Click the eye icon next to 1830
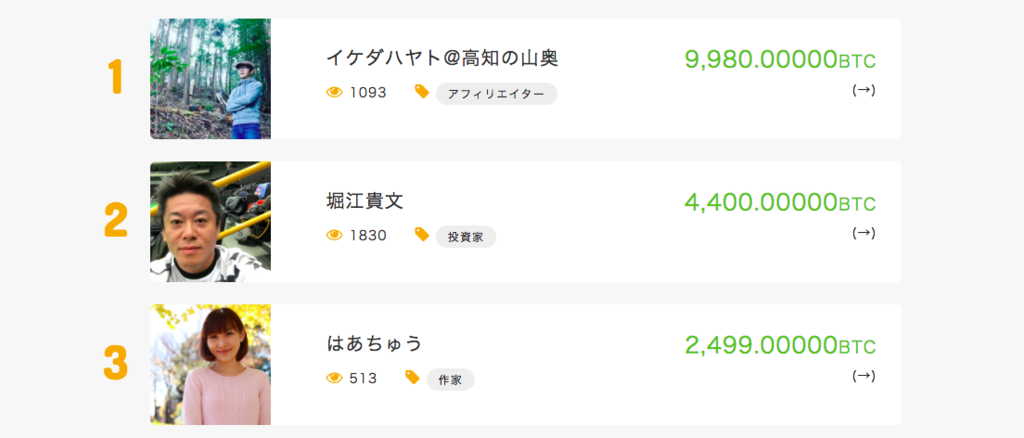The image size is (1024, 438). coord(334,236)
